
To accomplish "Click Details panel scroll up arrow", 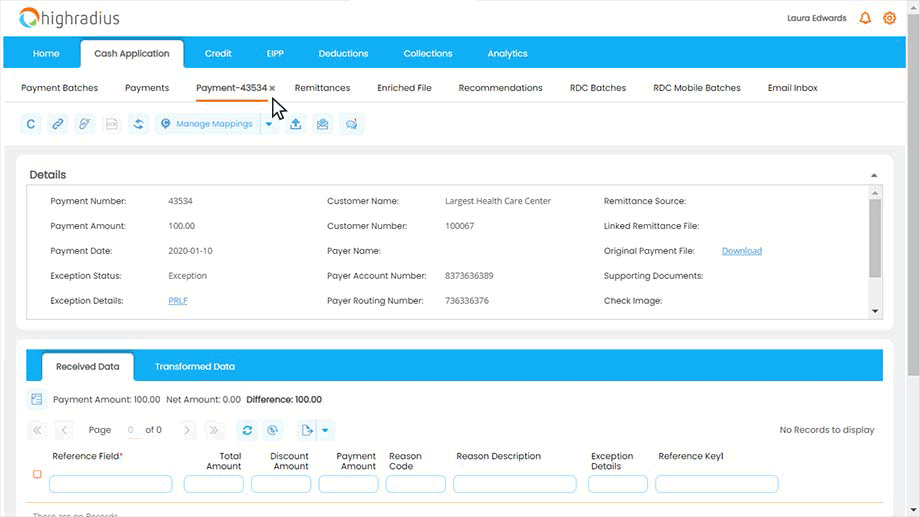I will click(x=875, y=193).
